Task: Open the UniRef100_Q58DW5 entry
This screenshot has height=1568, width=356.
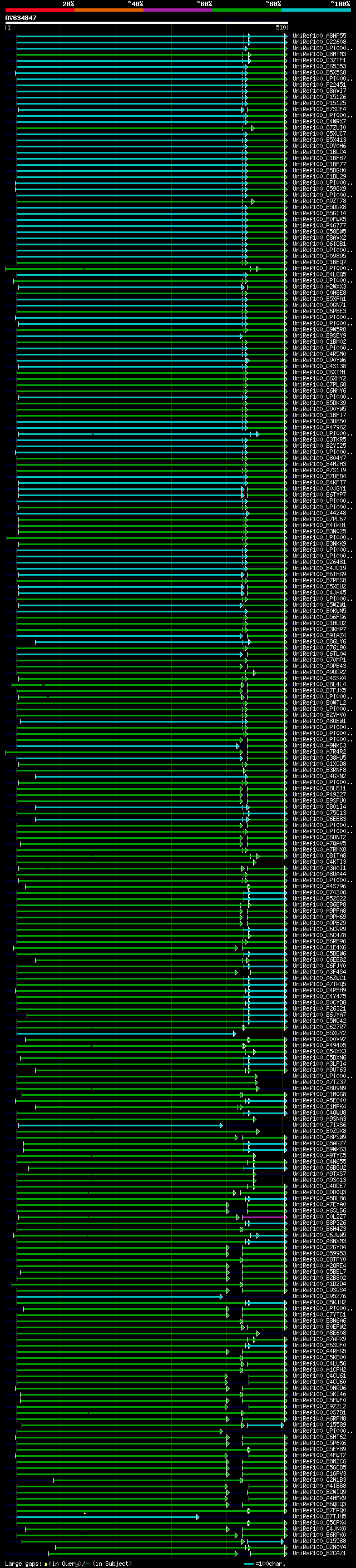Action: (319, 231)
